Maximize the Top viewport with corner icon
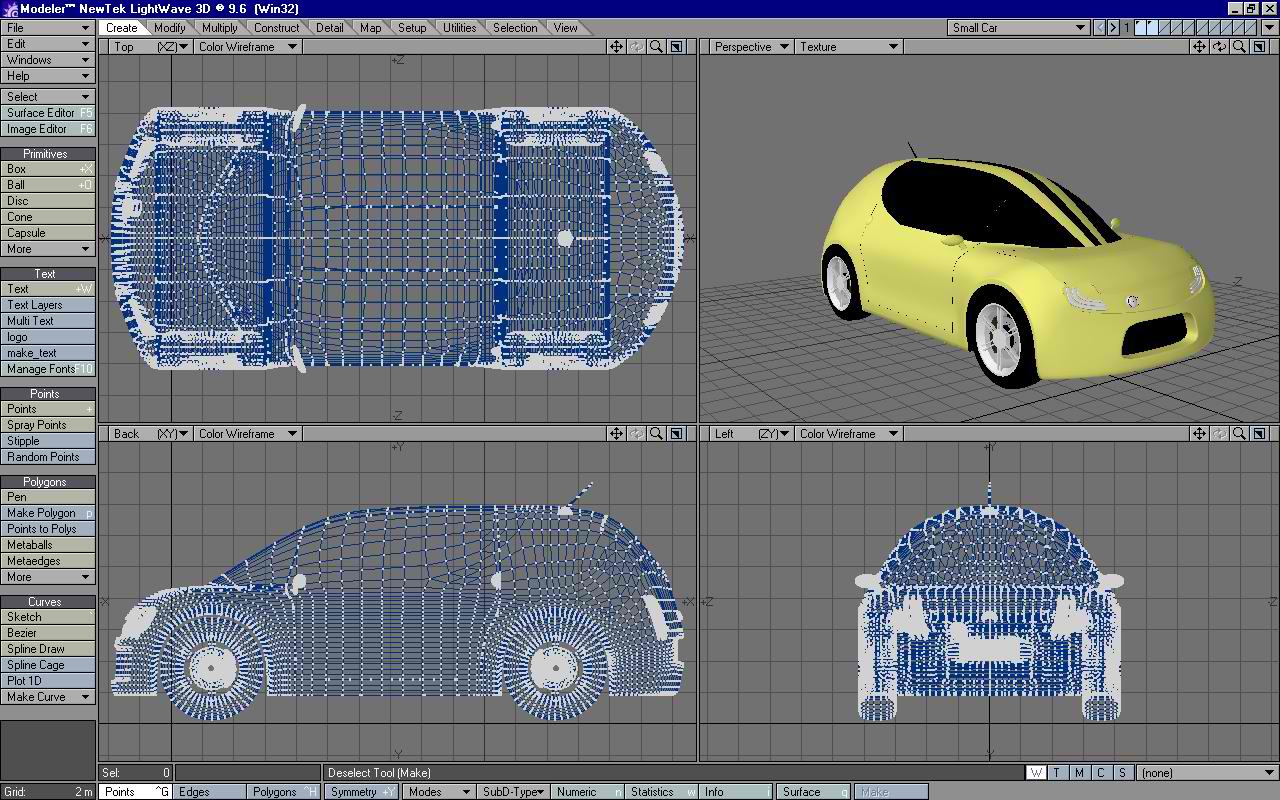This screenshot has height=800, width=1280. pos(677,47)
